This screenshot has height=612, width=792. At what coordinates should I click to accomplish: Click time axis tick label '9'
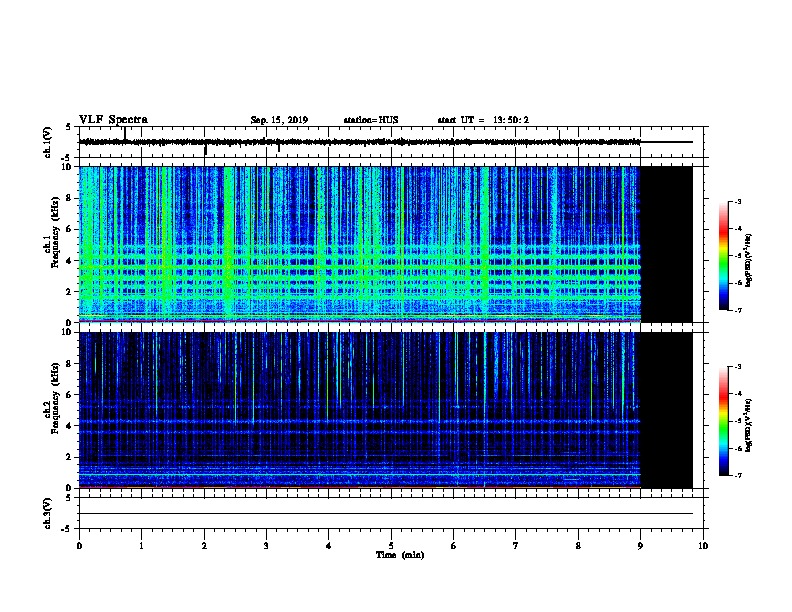640,546
